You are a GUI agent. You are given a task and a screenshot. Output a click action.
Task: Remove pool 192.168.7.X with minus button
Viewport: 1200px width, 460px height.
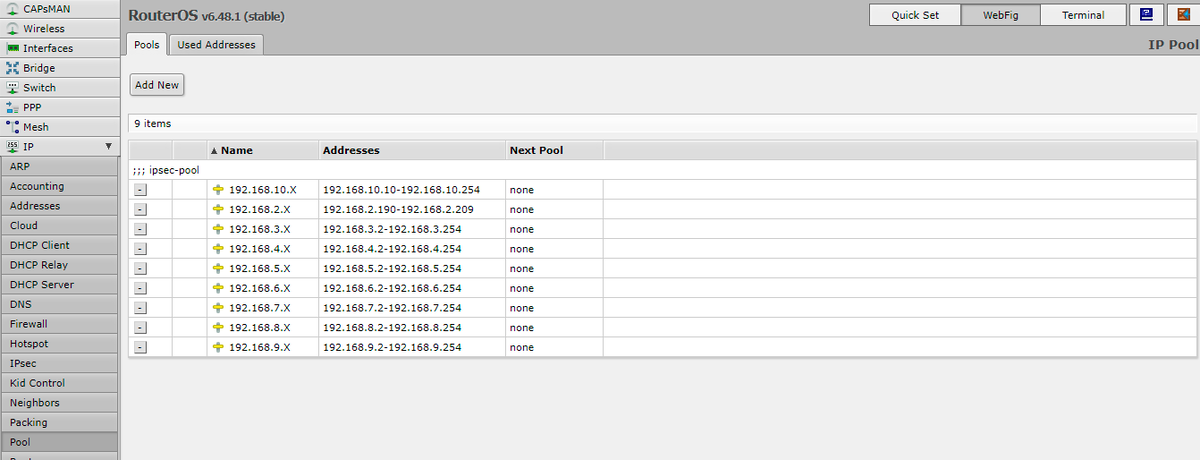click(140, 308)
